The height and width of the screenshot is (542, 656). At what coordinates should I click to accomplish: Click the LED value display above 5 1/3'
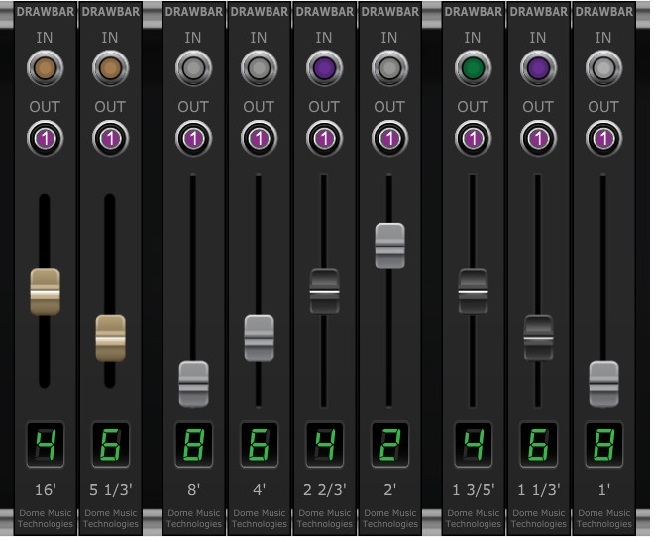[x=110, y=445]
